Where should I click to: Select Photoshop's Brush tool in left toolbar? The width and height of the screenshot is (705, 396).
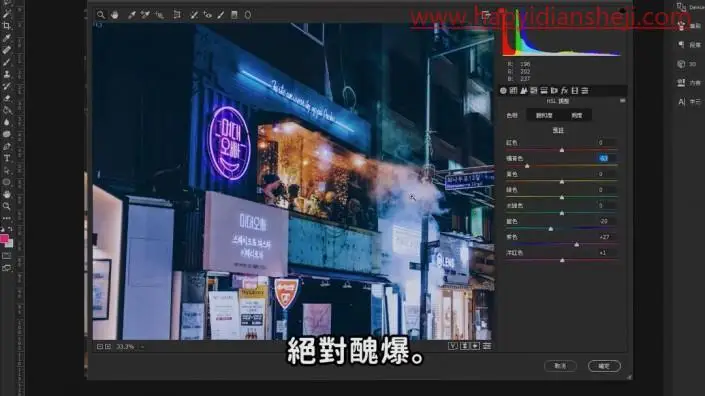[x=7, y=62]
